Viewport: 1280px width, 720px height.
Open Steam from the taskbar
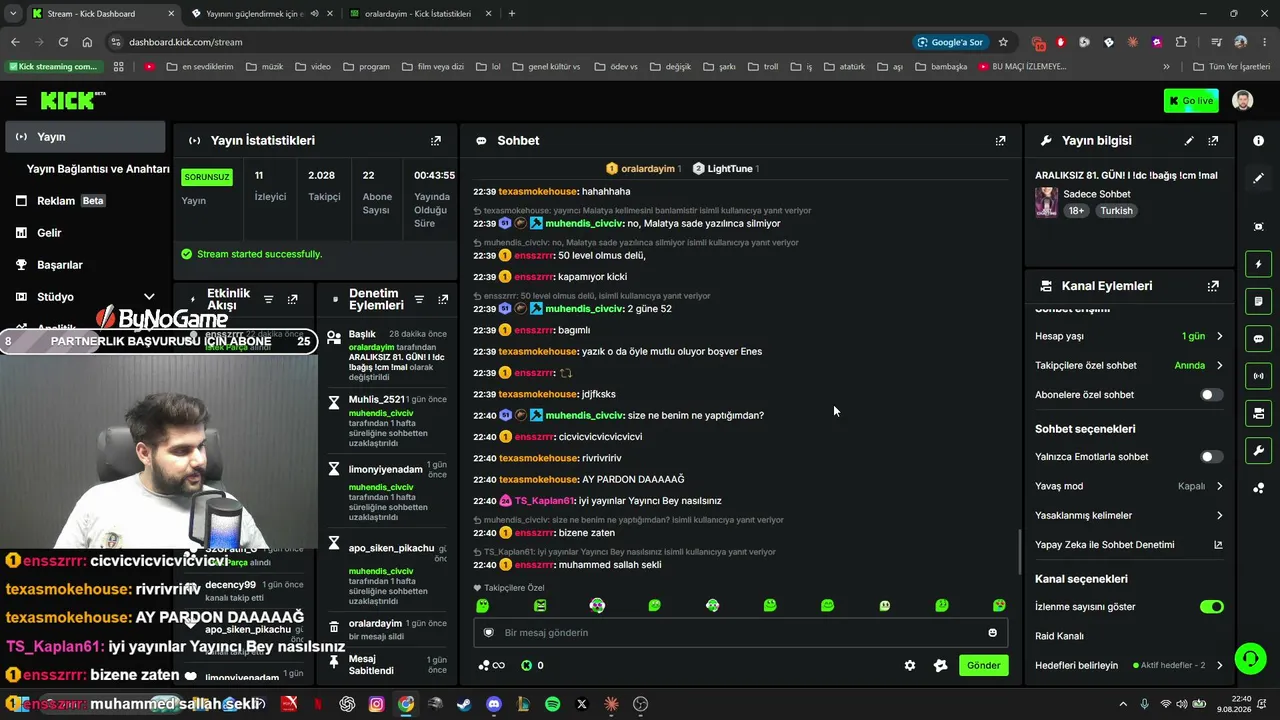[464, 704]
